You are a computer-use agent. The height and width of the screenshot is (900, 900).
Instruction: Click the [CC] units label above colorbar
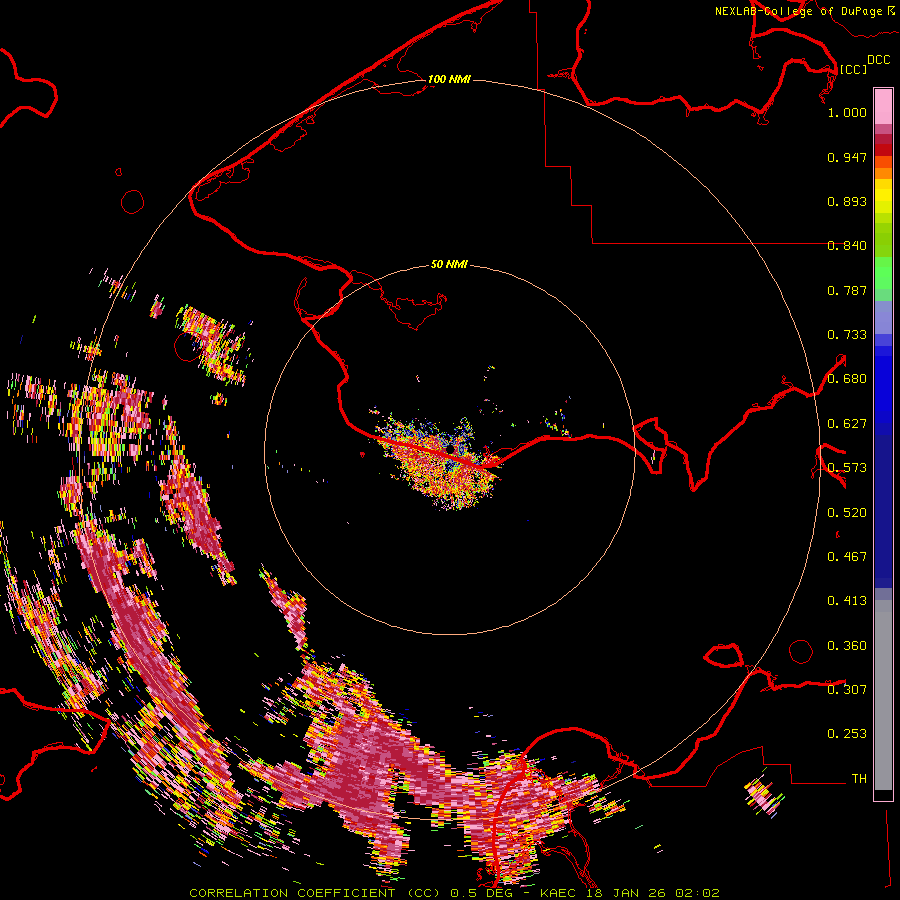[x=853, y=69]
